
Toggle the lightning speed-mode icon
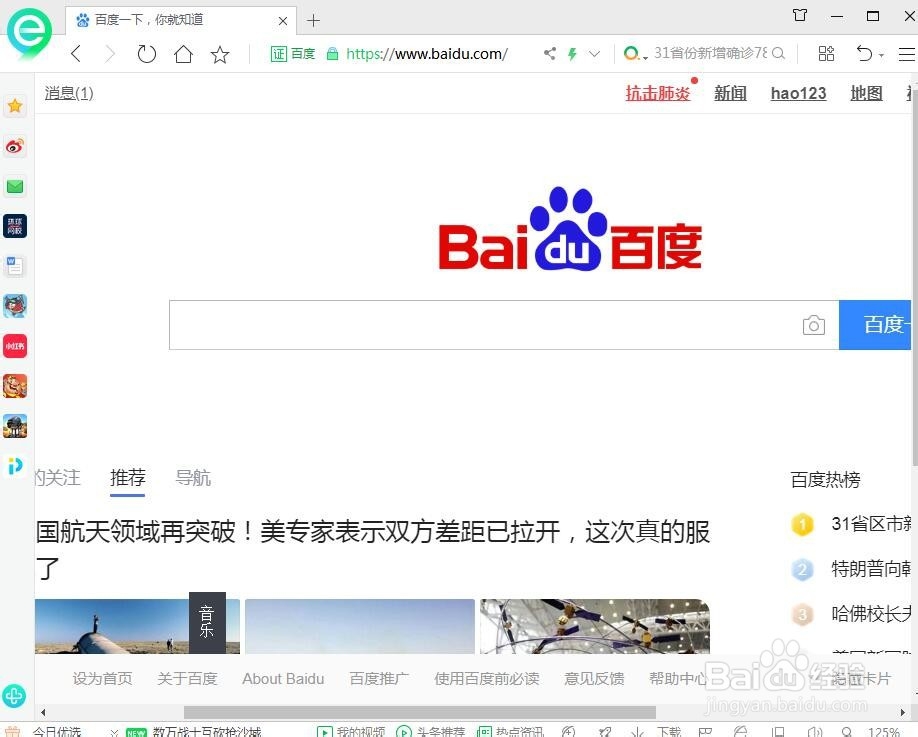(572, 54)
